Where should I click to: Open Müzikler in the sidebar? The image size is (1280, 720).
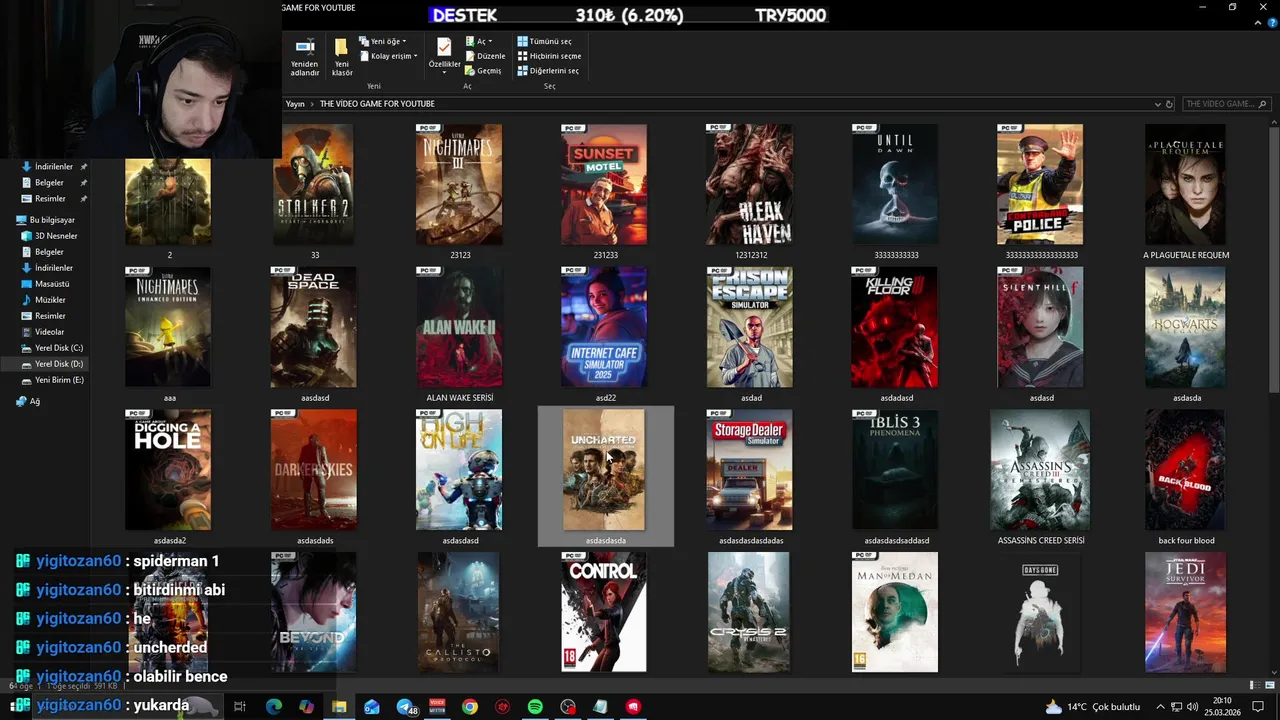pos(43,300)
